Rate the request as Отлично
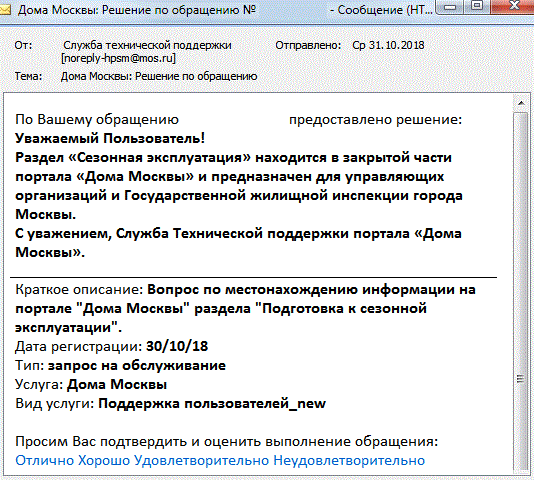Viewport: 534px width, 480px height. click(x=45, y=461)
